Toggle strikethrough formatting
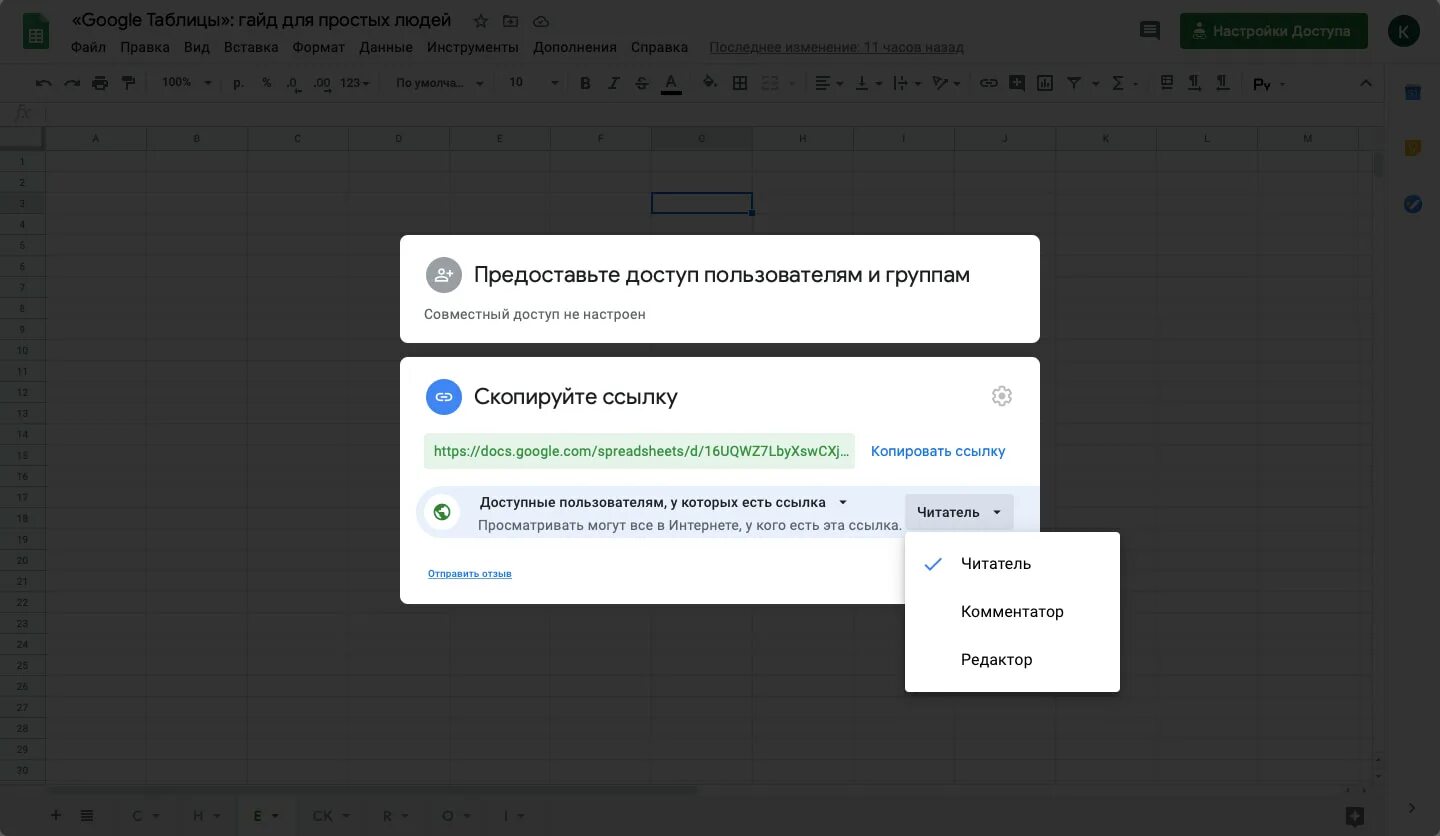1440x836 pixels. coord(642,83)
